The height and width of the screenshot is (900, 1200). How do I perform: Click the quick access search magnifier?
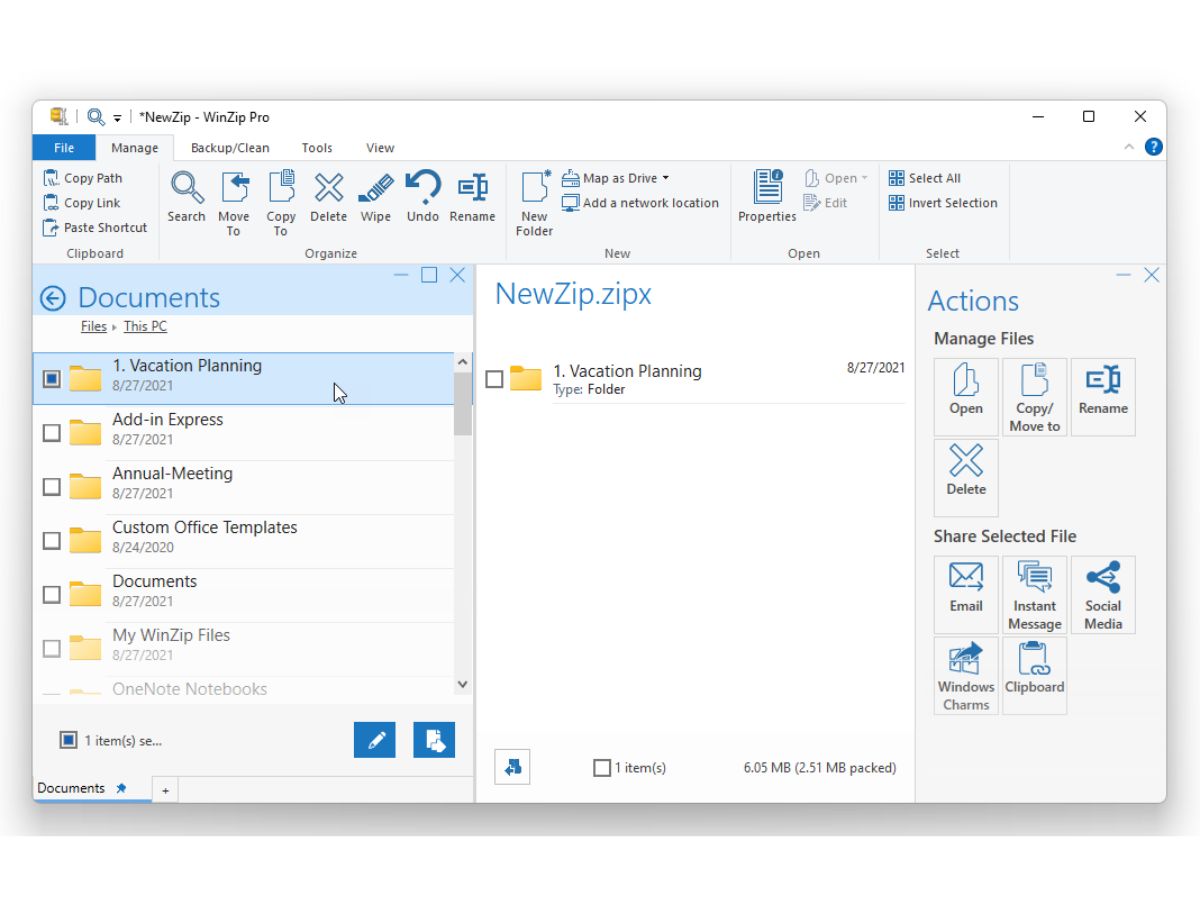click(96, 117)
